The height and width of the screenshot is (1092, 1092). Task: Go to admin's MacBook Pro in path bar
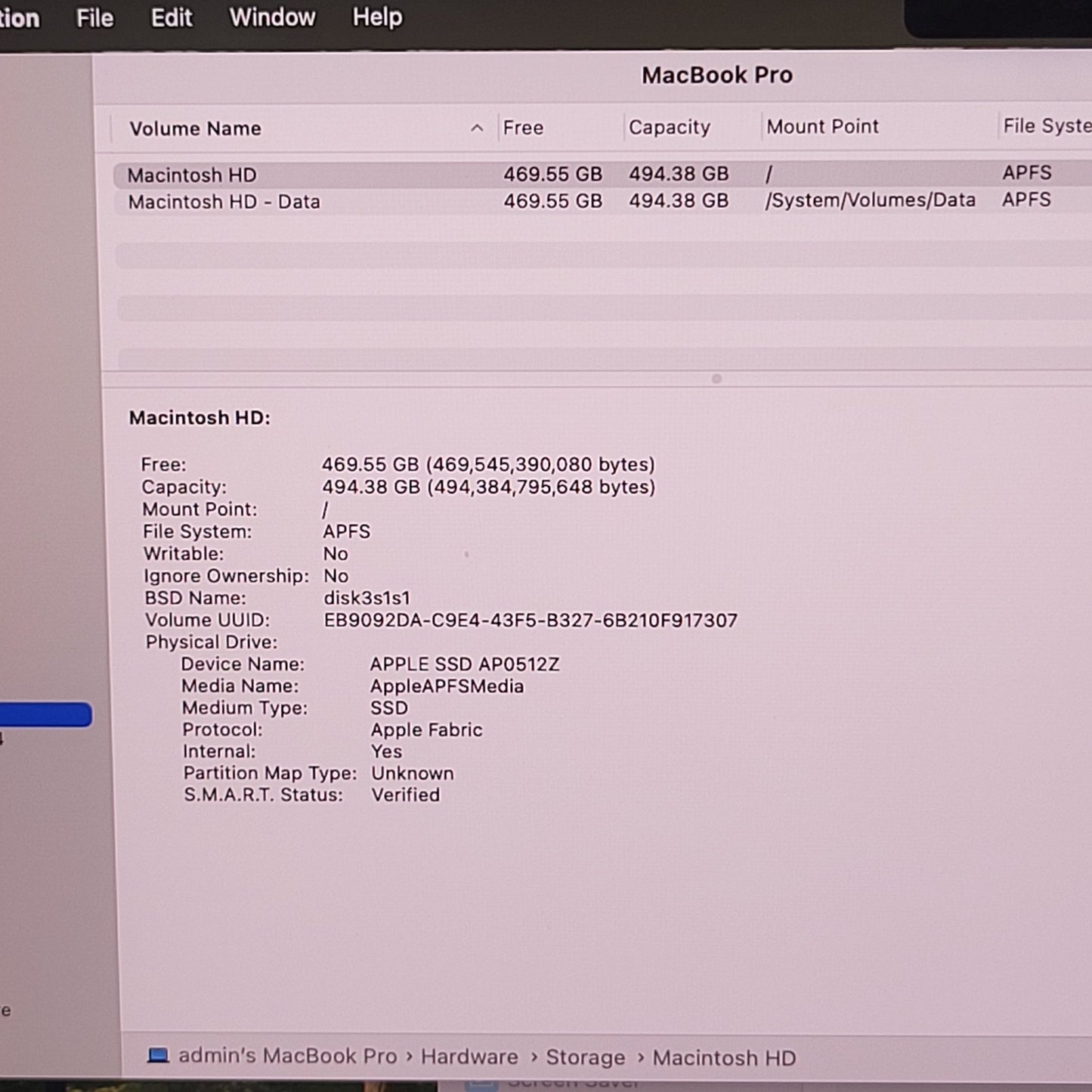(x=287, y=1056)
